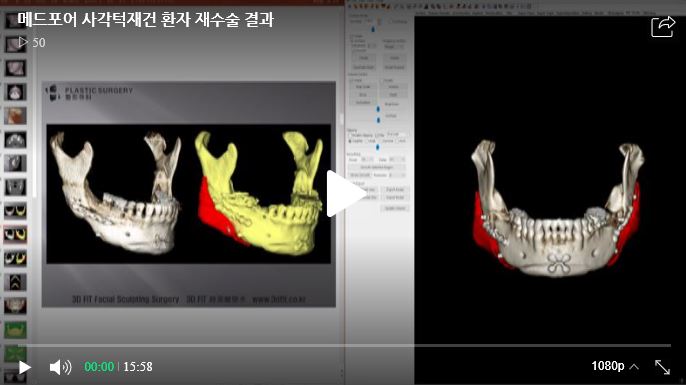The image size is (686, 385).
Task: Mute audio via the speaker icon
Action: (60, 367)
